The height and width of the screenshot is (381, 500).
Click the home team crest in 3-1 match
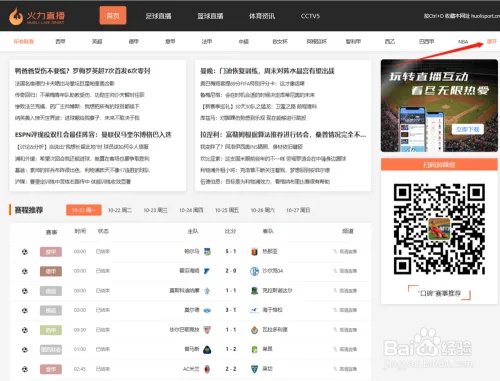(207, 310)
